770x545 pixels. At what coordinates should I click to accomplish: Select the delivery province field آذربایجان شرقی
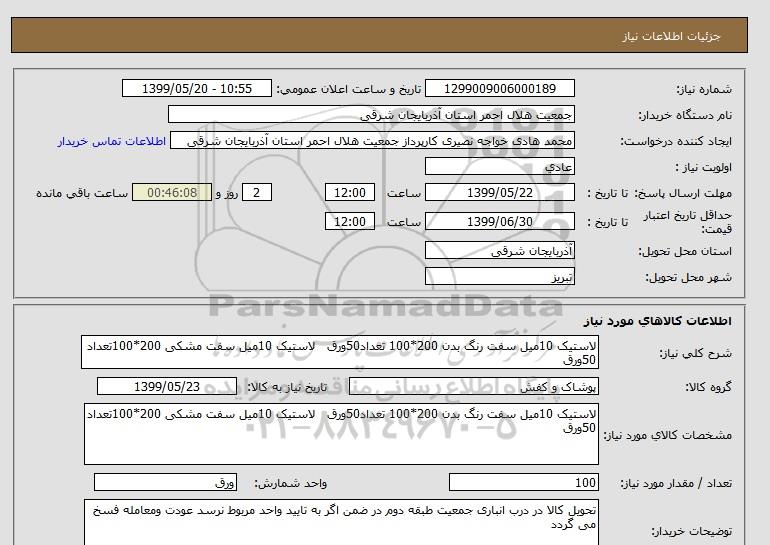(499, 250)
